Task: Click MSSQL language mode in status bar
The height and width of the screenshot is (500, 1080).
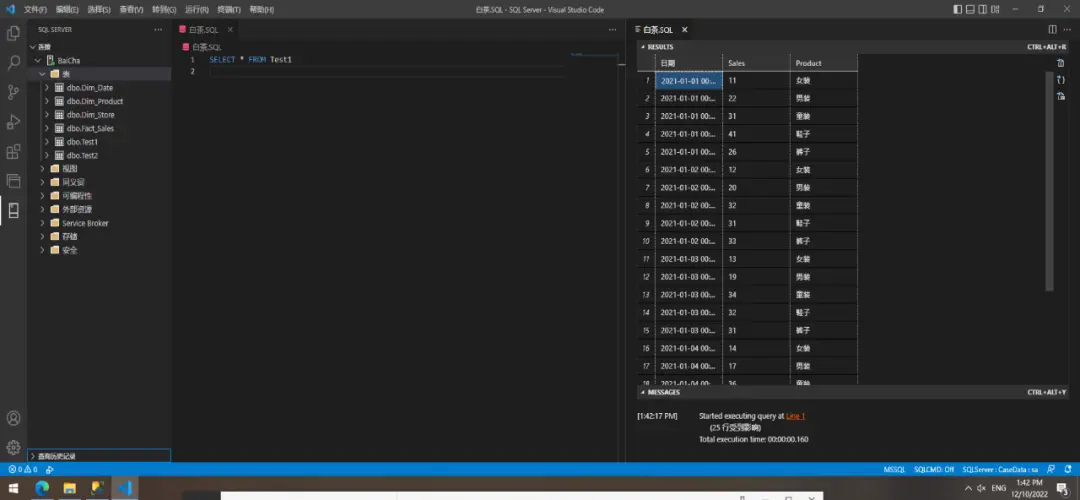Action: (894, 469)
